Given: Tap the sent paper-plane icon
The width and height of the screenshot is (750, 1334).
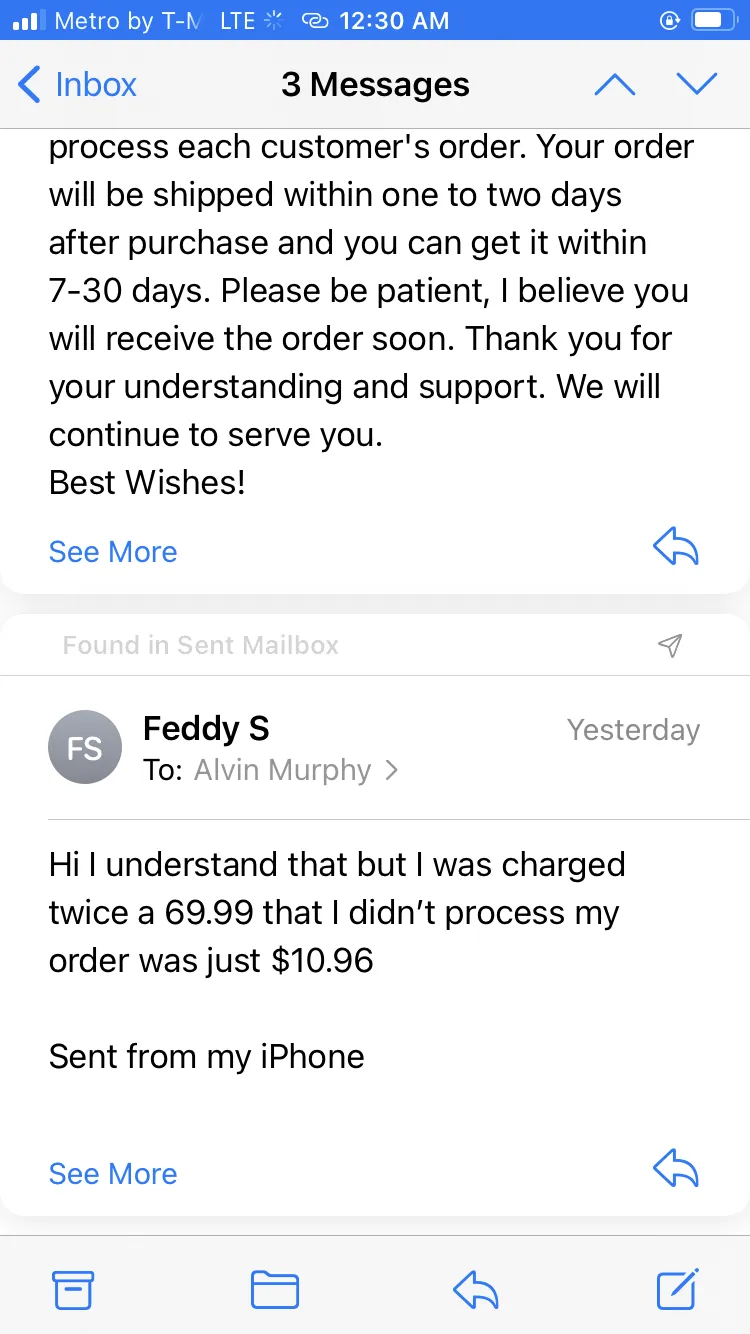Looking at the screenshot, I should [670, 646].
